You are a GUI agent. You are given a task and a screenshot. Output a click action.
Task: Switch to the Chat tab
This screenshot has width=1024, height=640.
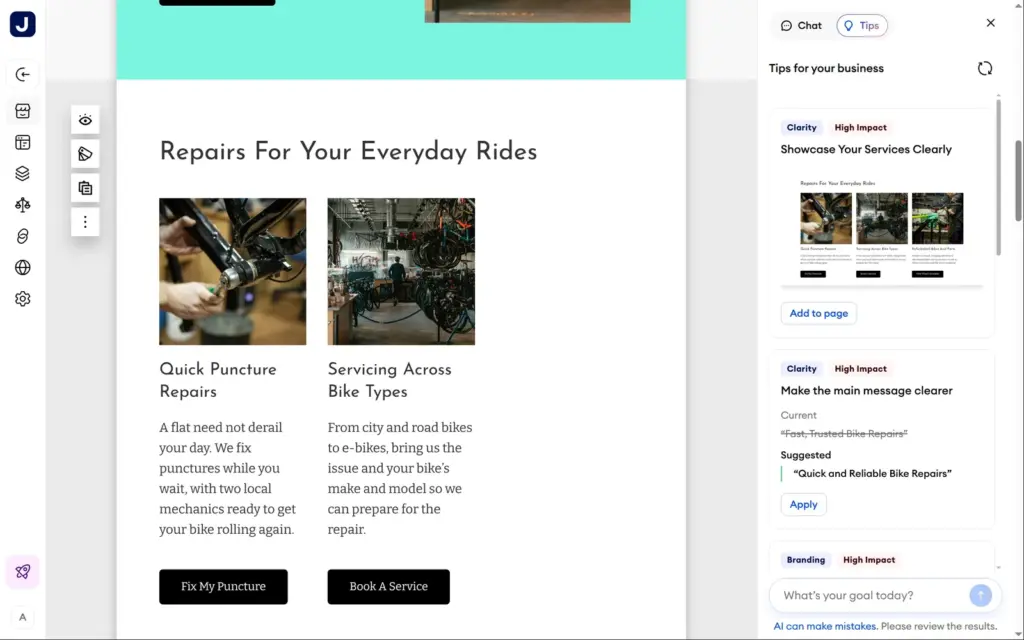tap(801, 25)
